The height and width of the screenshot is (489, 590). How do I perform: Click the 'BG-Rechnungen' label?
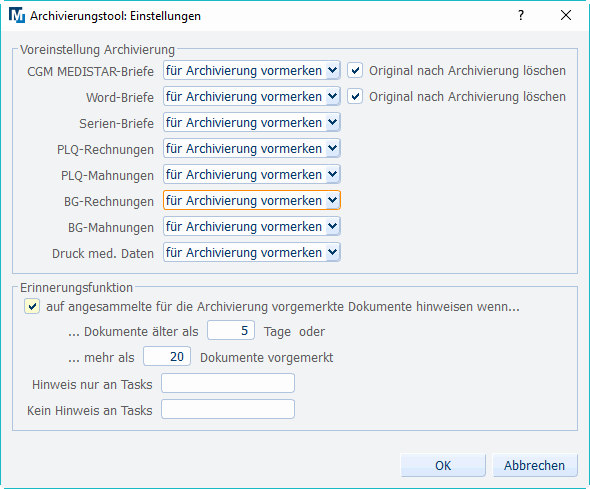109,201
